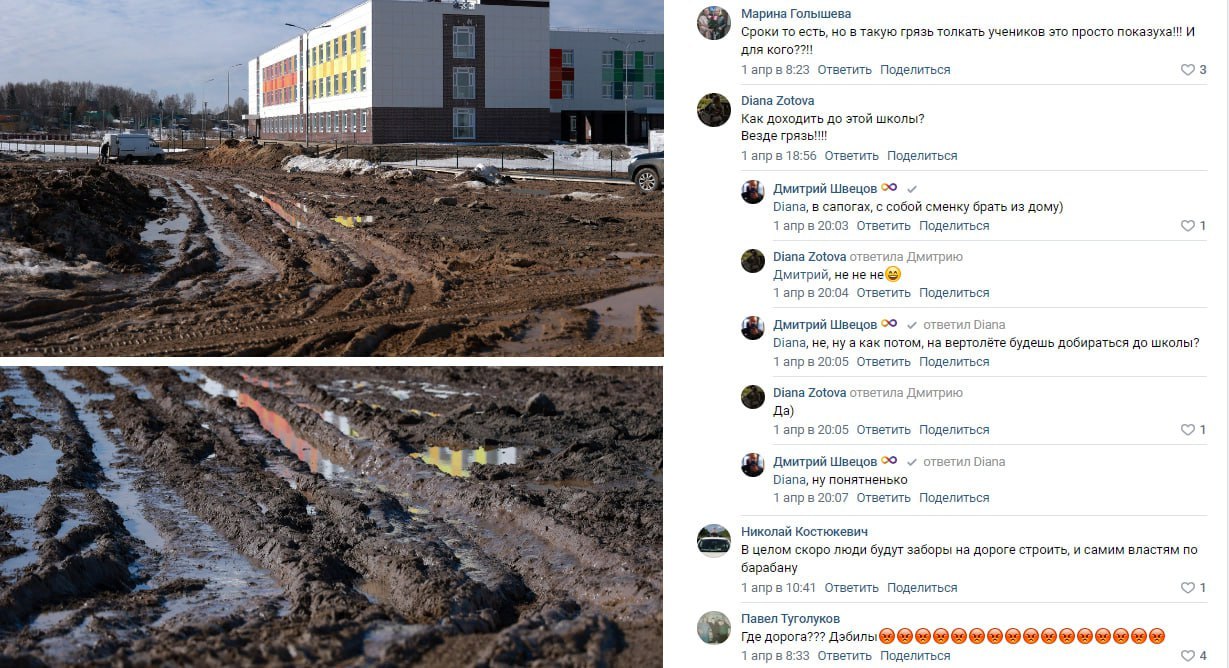Click Дмитрий Швецов's avatar on the 20:03 reply
Viewport: 1229px width, 668px height.
click(752, 192)
